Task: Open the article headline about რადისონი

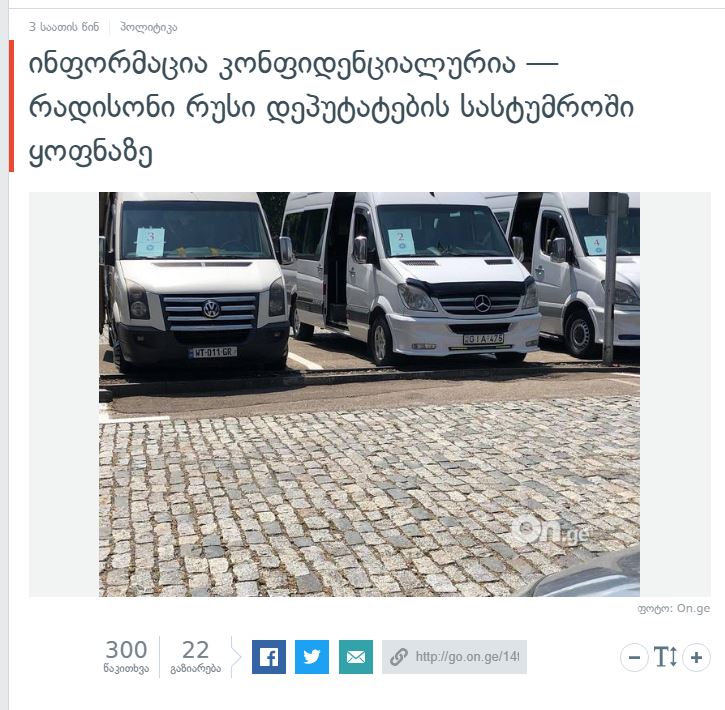Action: (331, 107)
